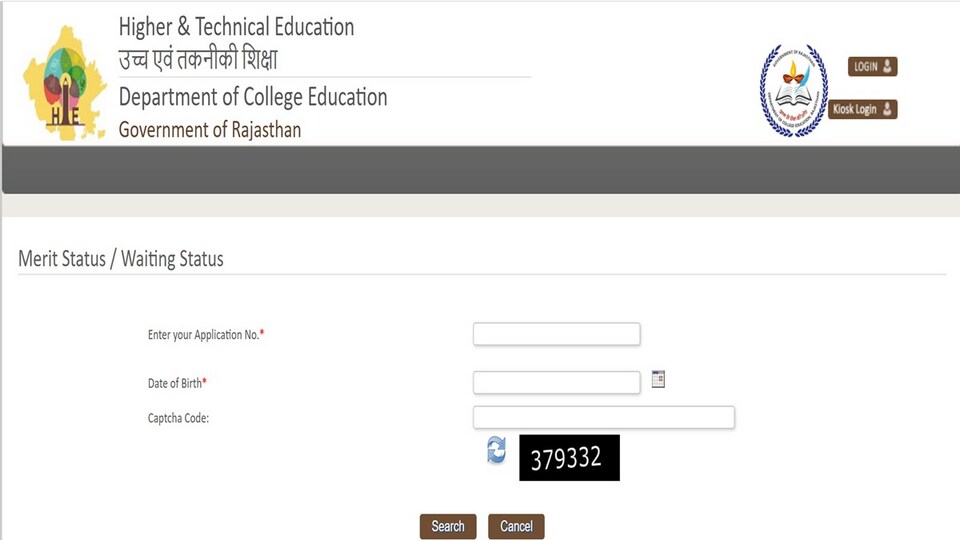Click the Merit Status / Waiting Status heading
This screenshot has height=540, width=960.
121,259
